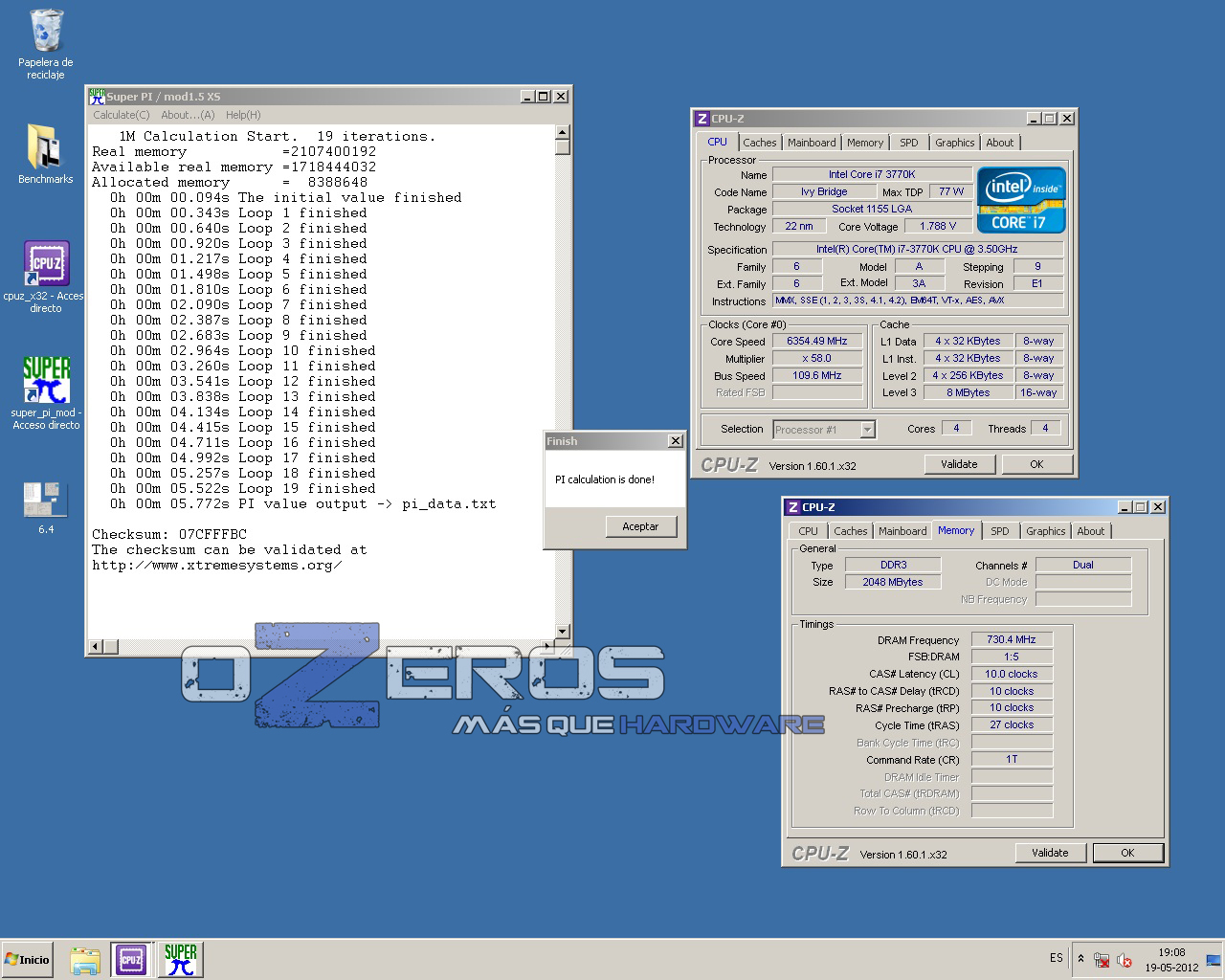Click OK in the lower CPU-Z window
This screenshot has width=1225, height=980.
click(1127, 853)
